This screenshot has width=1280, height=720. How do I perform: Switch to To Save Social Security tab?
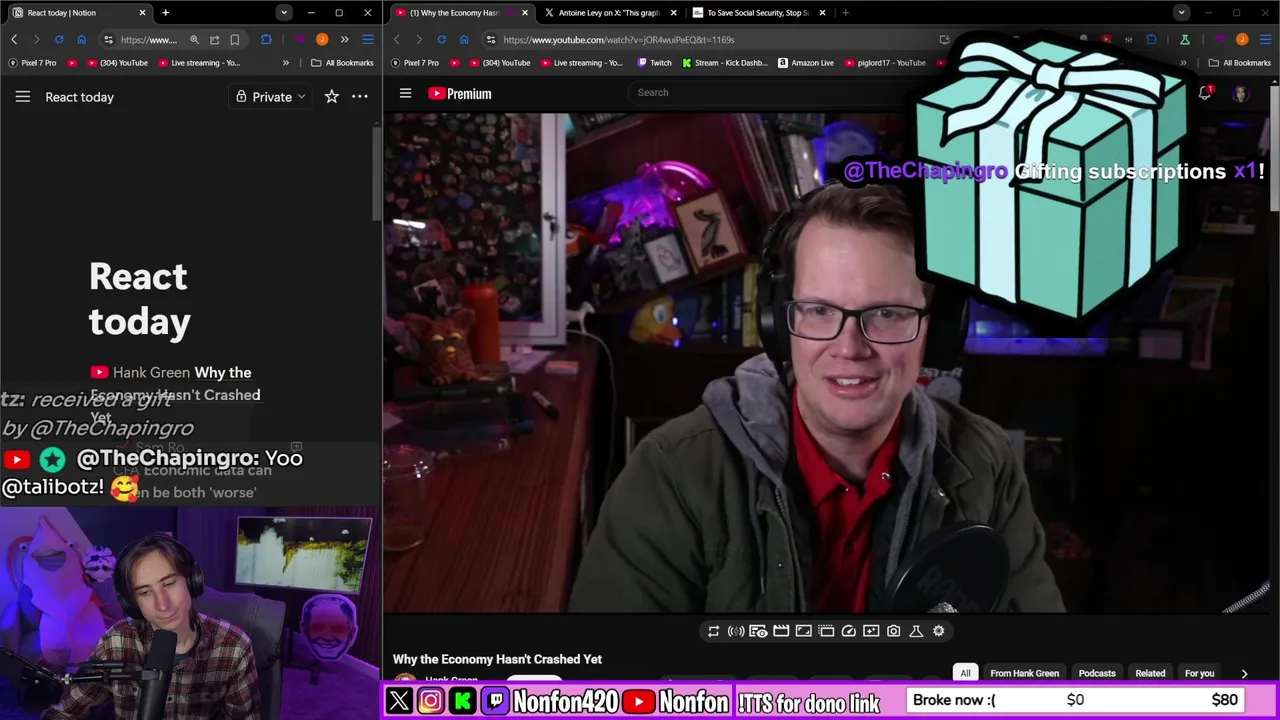coord(758,13)
